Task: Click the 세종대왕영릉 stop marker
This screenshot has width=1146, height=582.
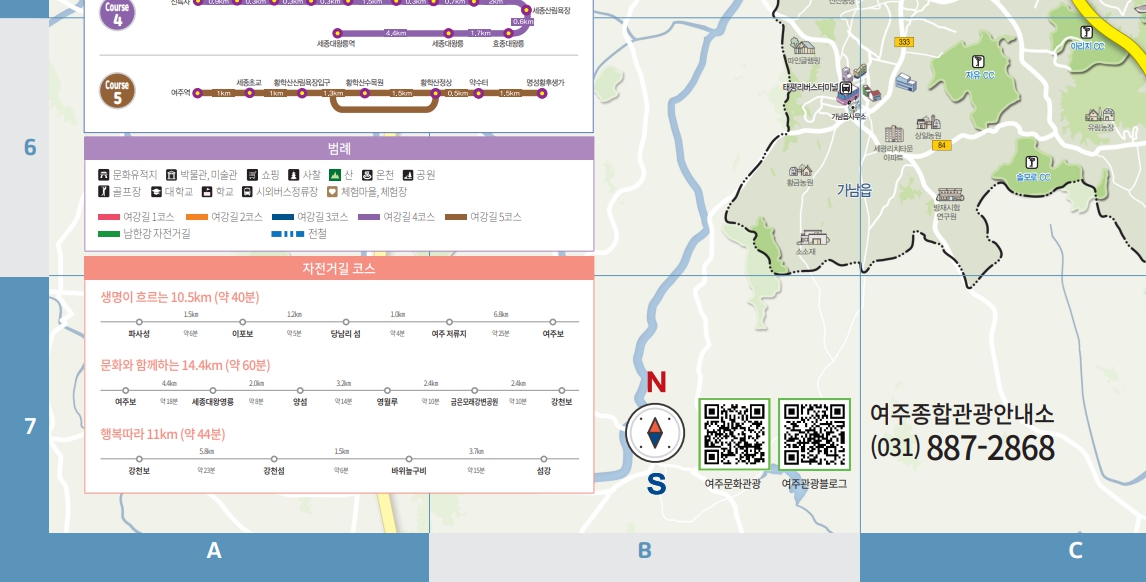Action: 213,390
